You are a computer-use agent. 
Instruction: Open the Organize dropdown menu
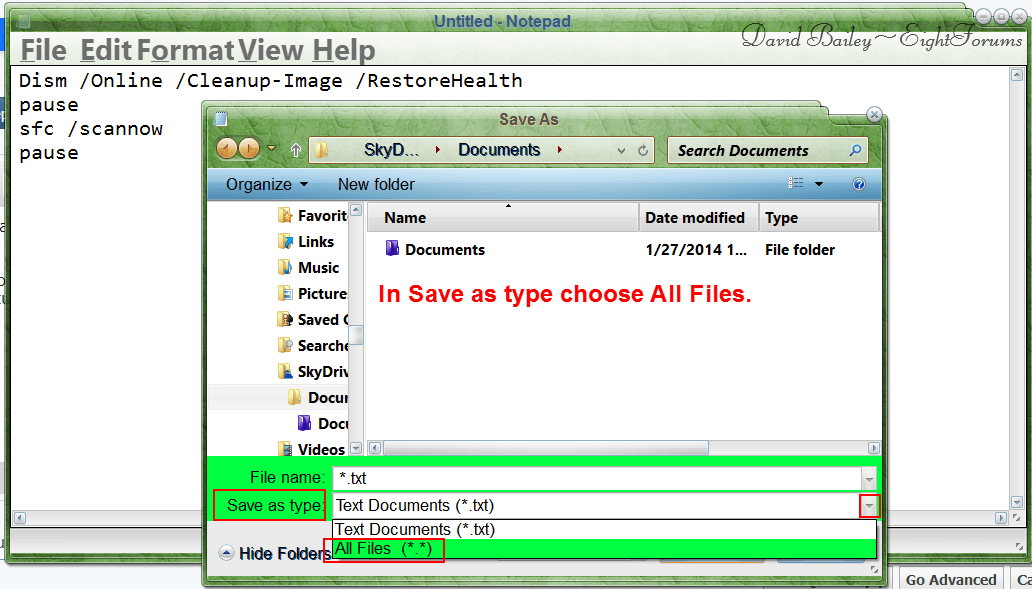pos(266,184)
